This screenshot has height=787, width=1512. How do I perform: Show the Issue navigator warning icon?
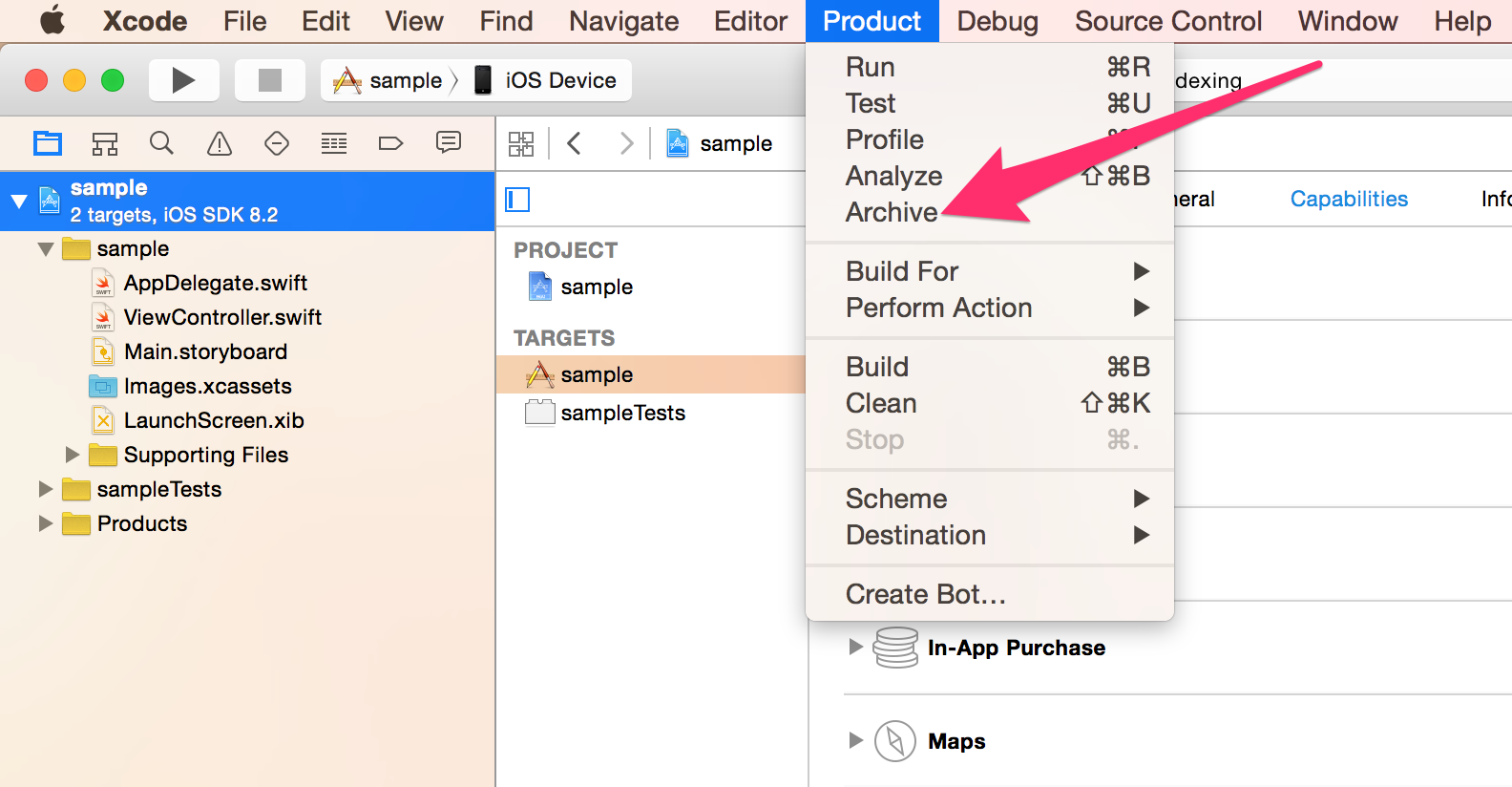220,143
